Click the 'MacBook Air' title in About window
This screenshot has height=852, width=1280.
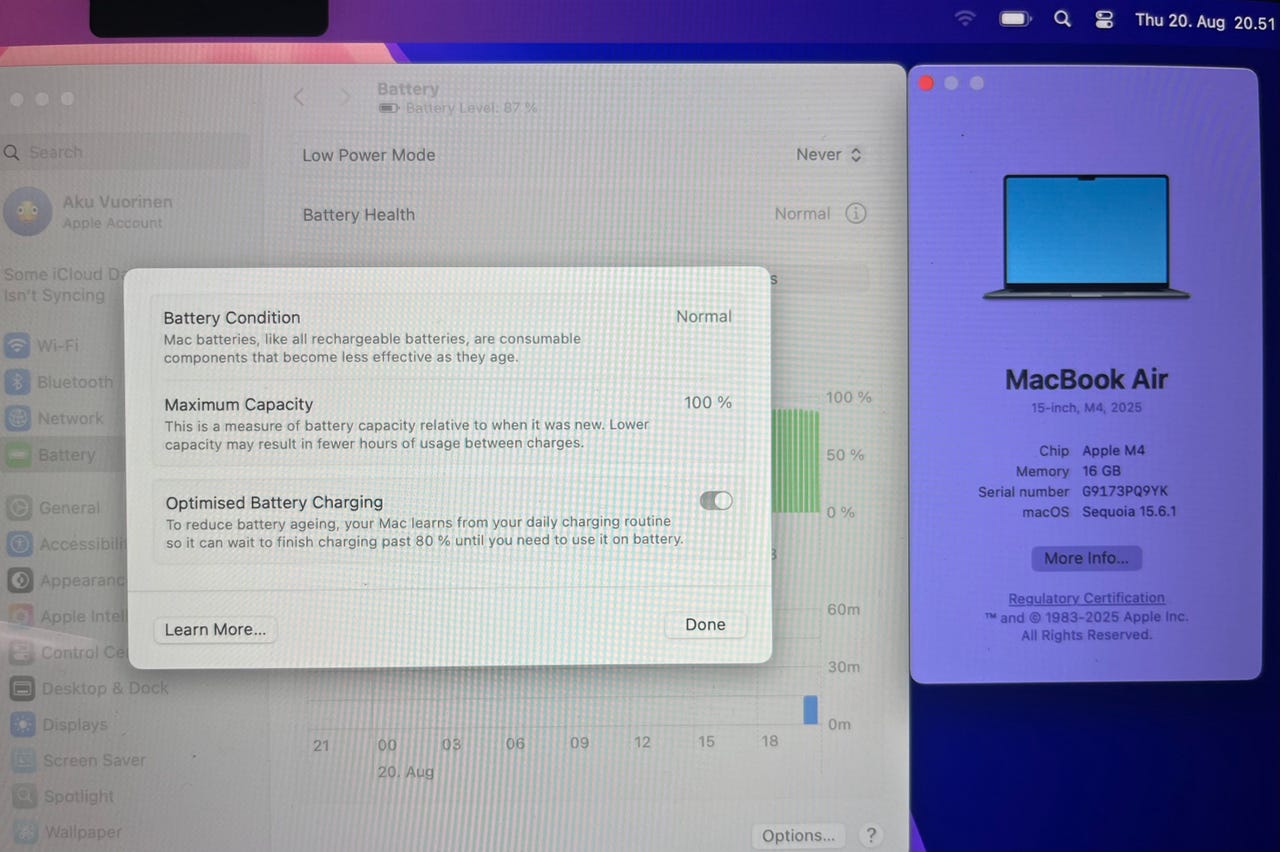point(1086,379)
